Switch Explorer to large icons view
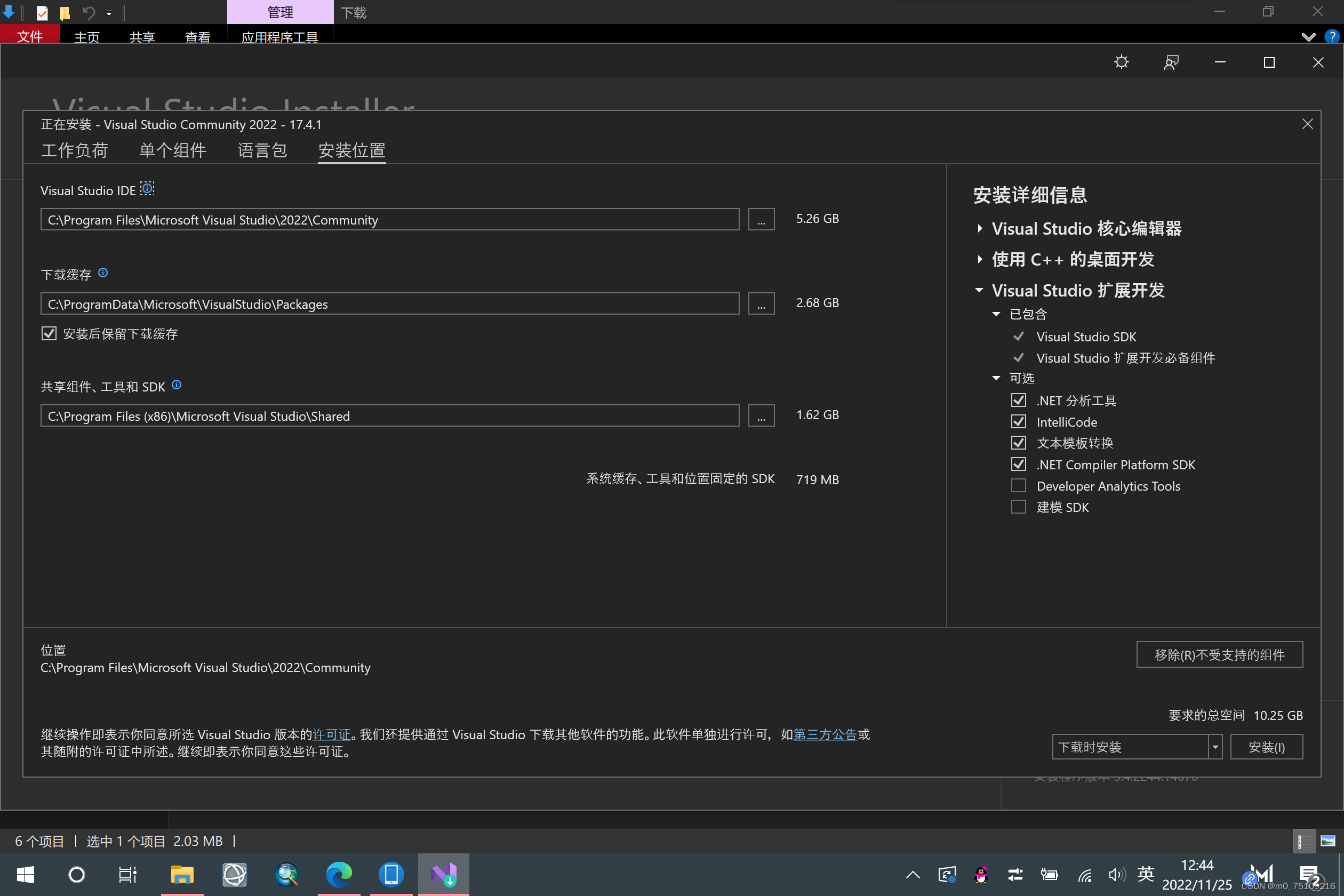 click(x=1328, y=841)
